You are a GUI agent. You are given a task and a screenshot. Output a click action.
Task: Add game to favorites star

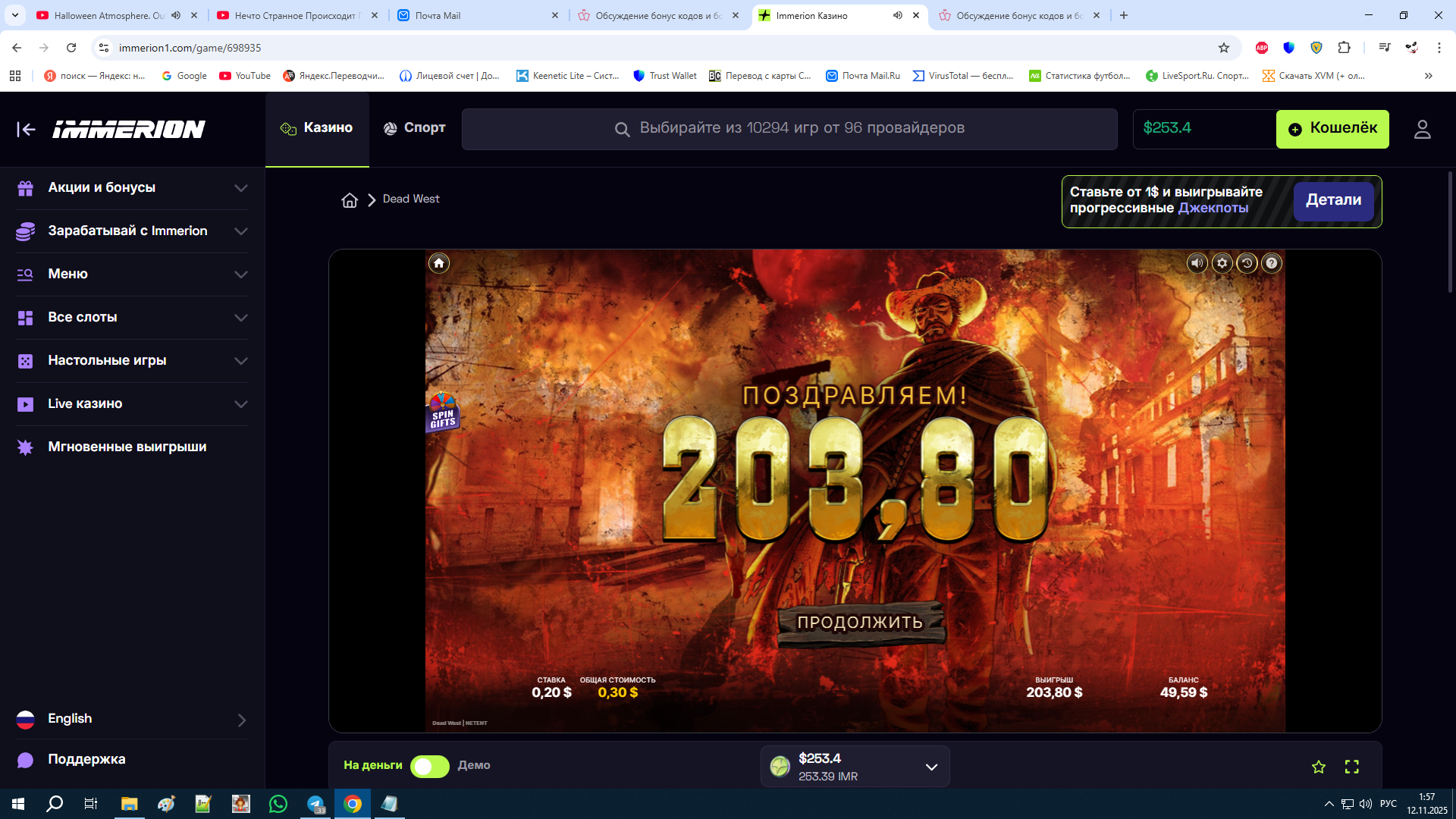(x=1319, y=767)
